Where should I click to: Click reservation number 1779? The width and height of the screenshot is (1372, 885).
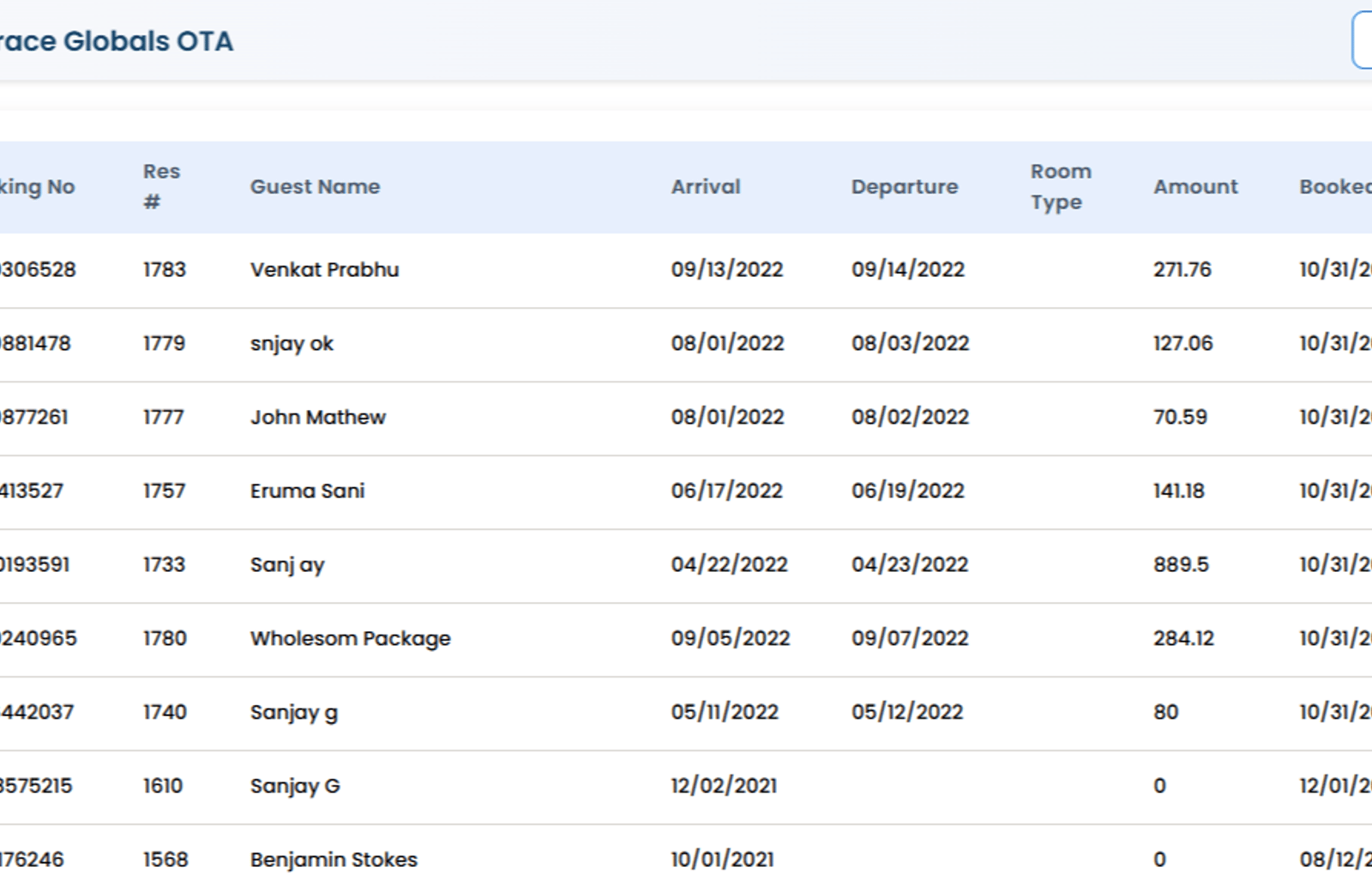pyautogui.click(x=164, y=343)
